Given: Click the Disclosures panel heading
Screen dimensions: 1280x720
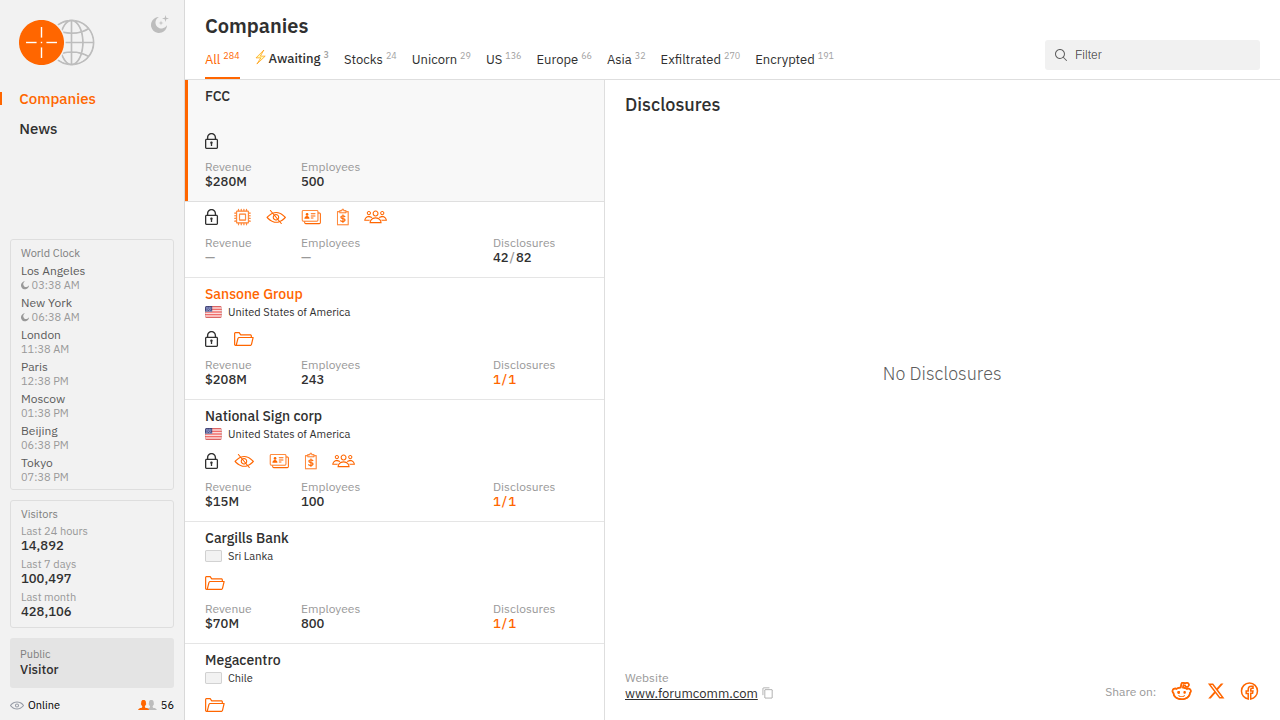Looking at the screenshot, I should pyautogui.click(x=672, y=105).
